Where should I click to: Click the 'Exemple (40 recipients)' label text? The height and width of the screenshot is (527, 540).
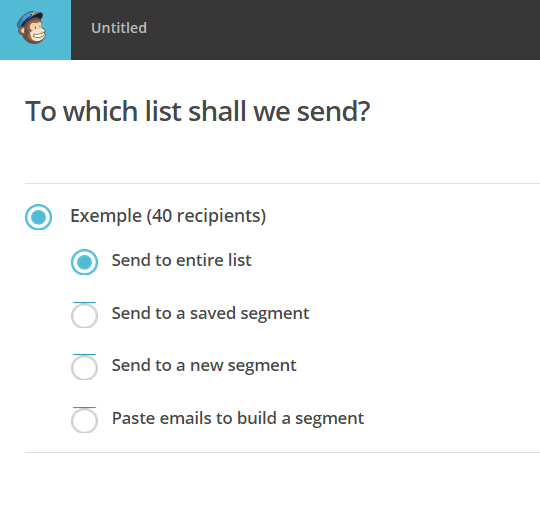coord(168,216)
